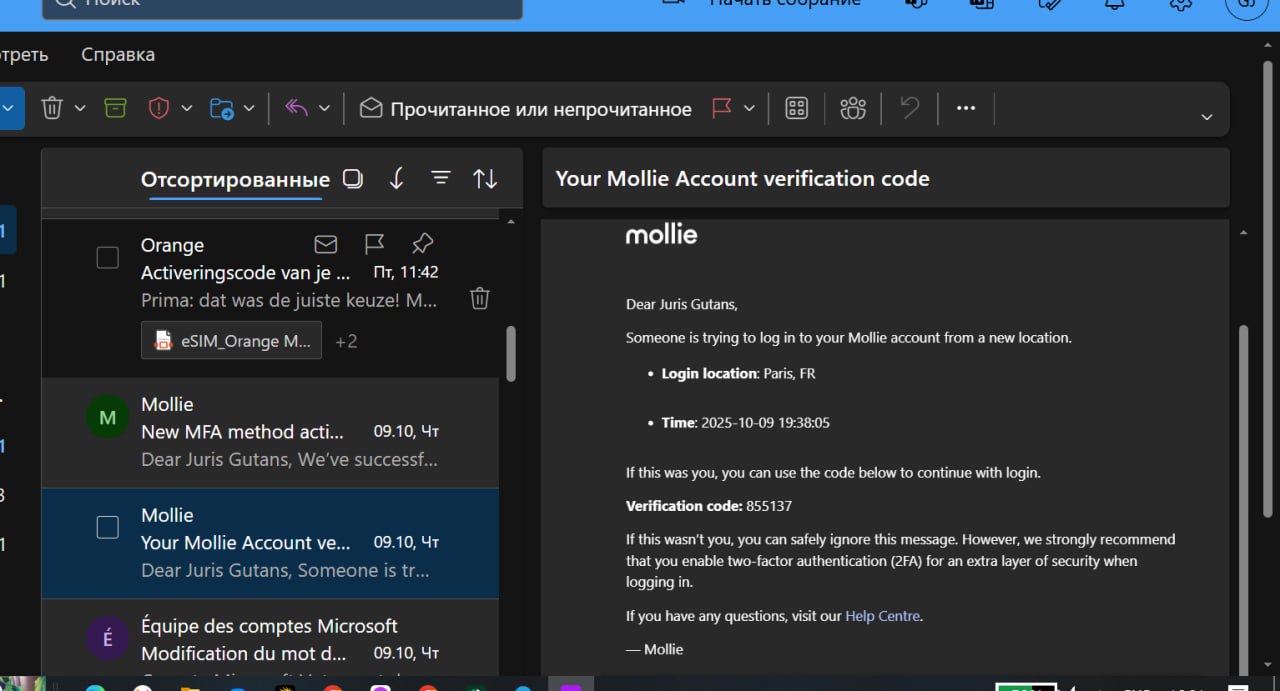Delete the message with the toolbar trash icon

coord(52,108)
